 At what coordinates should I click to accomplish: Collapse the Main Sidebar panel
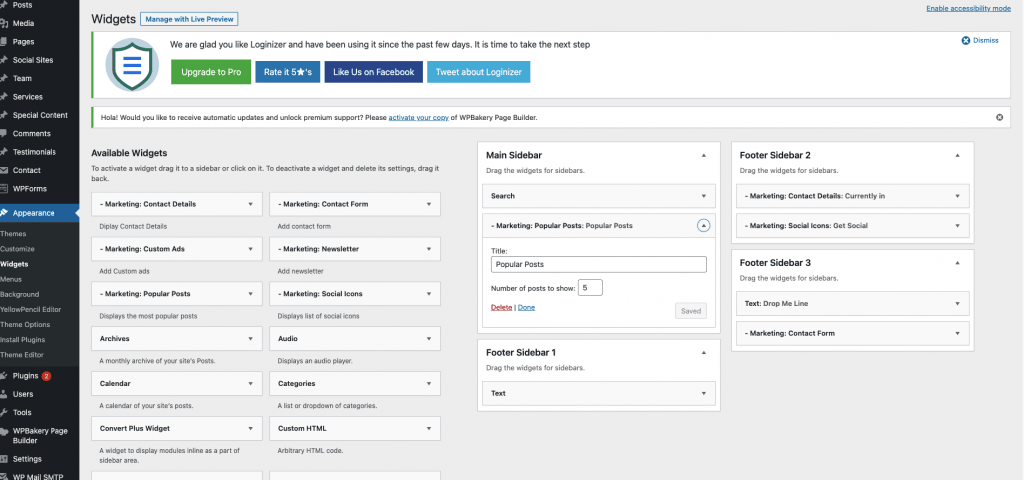pyautogui.click(x=703, y=156)
